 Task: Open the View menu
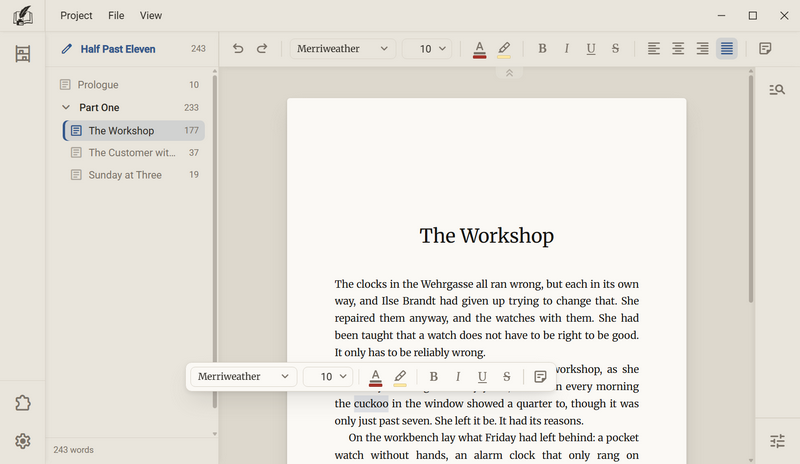pyautogui.click(x=151, y=16)
